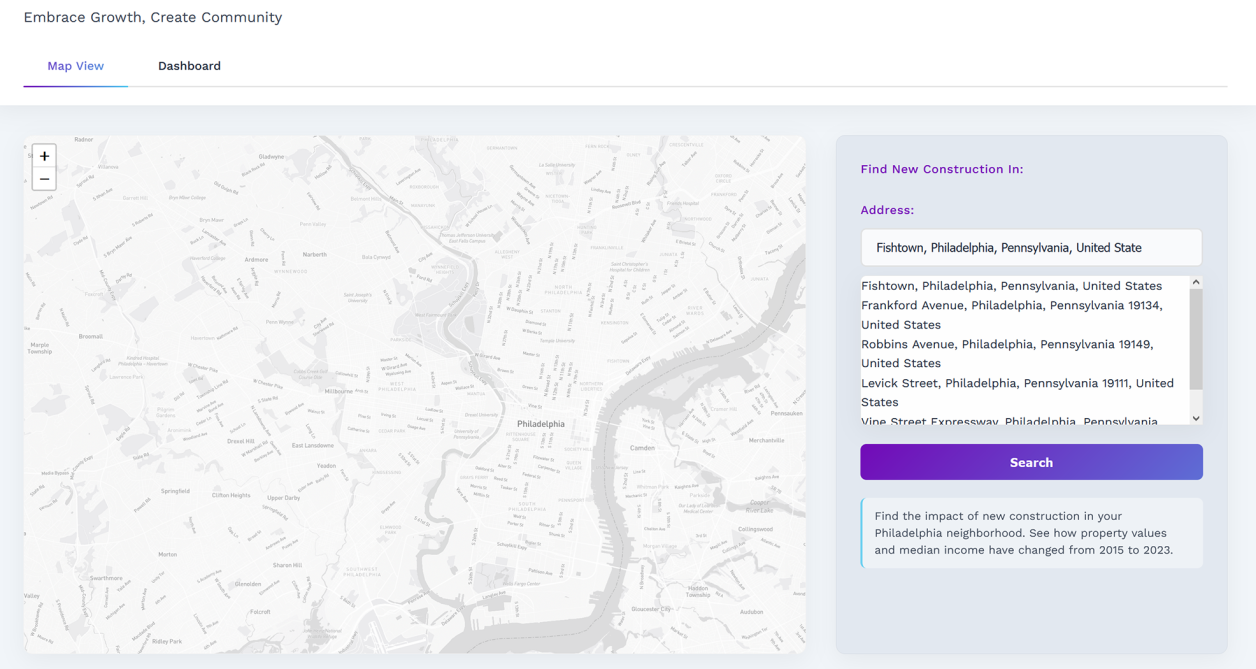Click the Ardmore map label
The image size is (1256, 669).
pos(256,259)
